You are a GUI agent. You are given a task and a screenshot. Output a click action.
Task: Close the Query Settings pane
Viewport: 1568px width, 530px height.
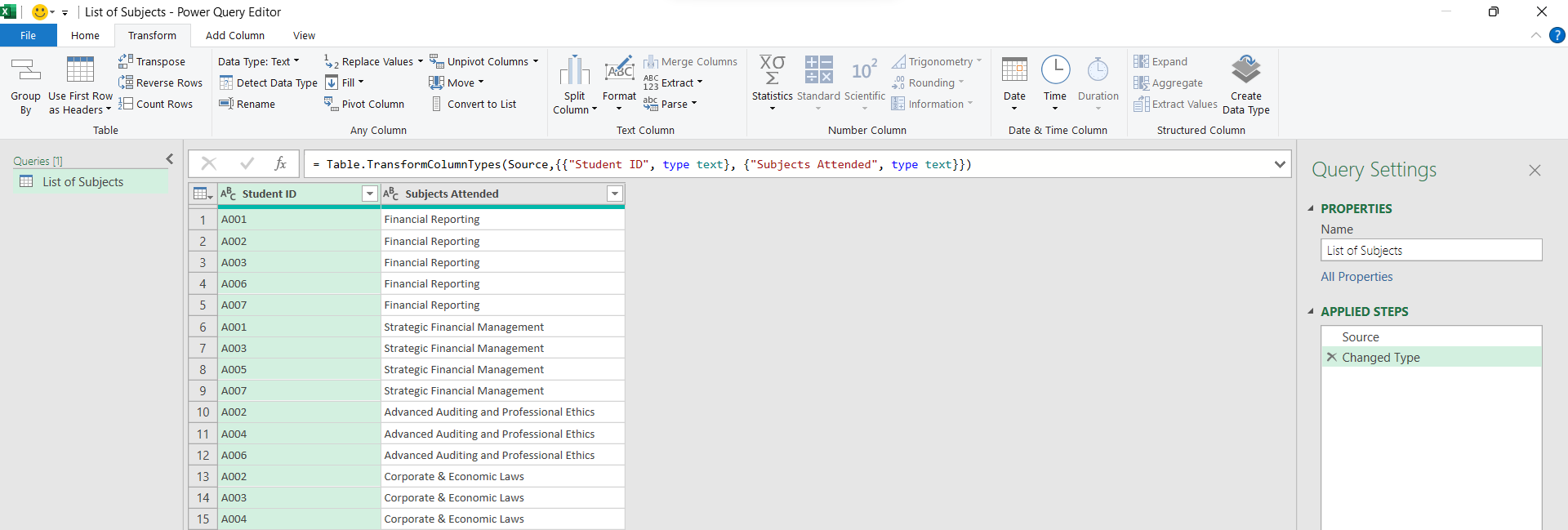[1535, 170]
